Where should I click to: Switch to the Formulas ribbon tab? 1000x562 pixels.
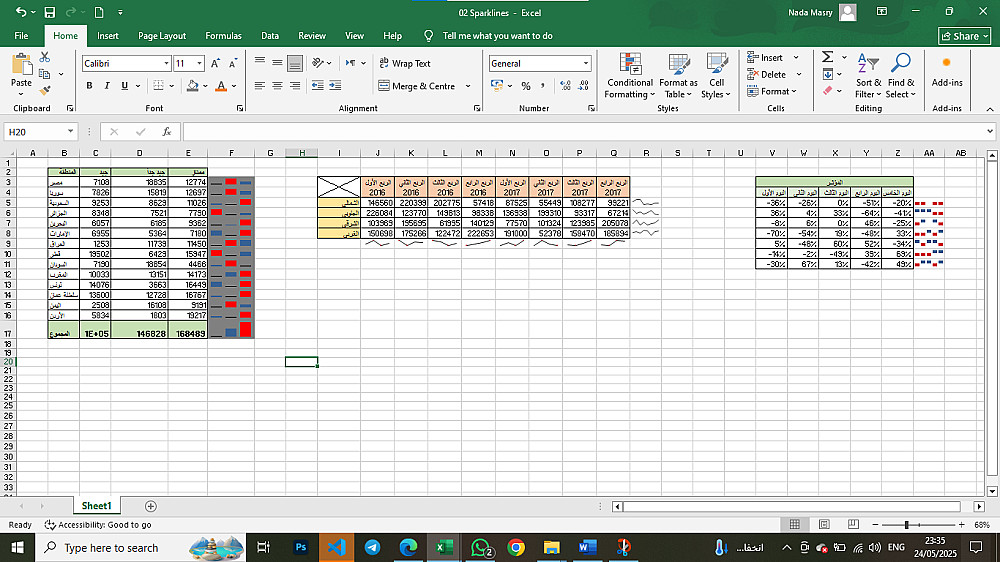(223, 36)
